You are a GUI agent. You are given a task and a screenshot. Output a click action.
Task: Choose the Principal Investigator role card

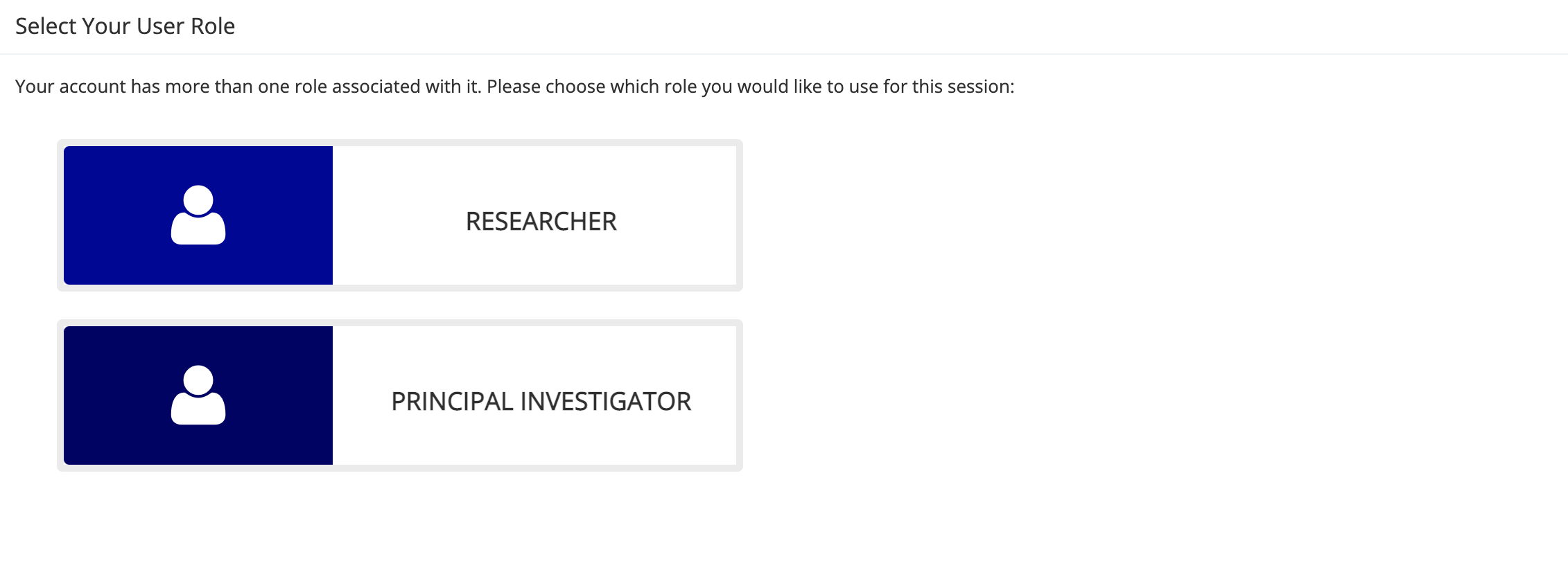pos(400,395)
